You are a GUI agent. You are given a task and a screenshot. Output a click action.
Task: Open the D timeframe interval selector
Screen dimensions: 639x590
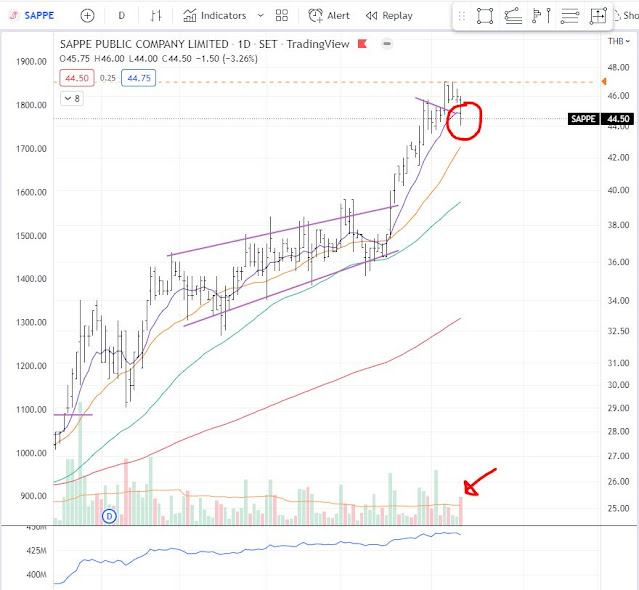coord(121,15)
